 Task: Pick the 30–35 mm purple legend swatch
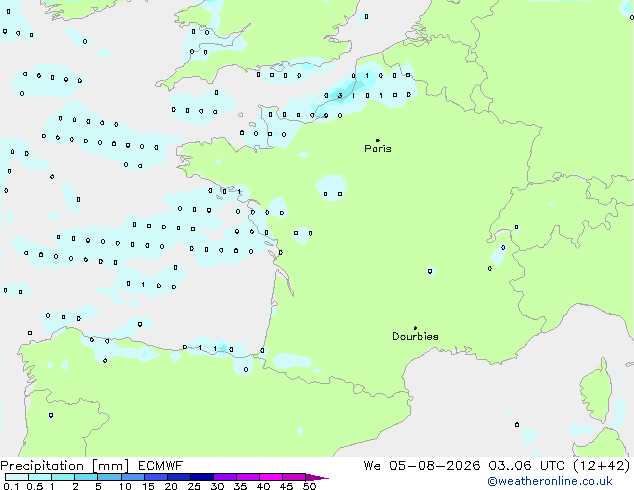(x=225, y=477)
